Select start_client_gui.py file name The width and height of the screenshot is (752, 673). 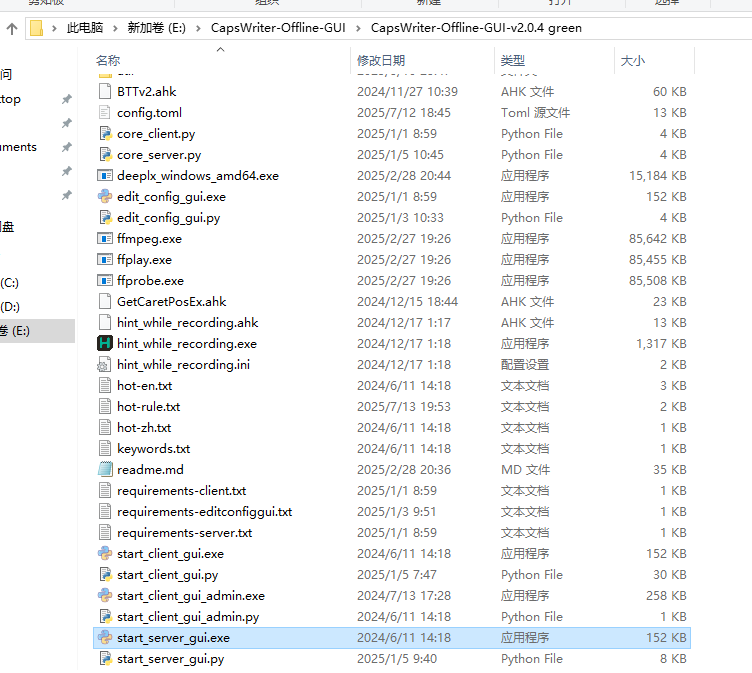click(167, 575)
